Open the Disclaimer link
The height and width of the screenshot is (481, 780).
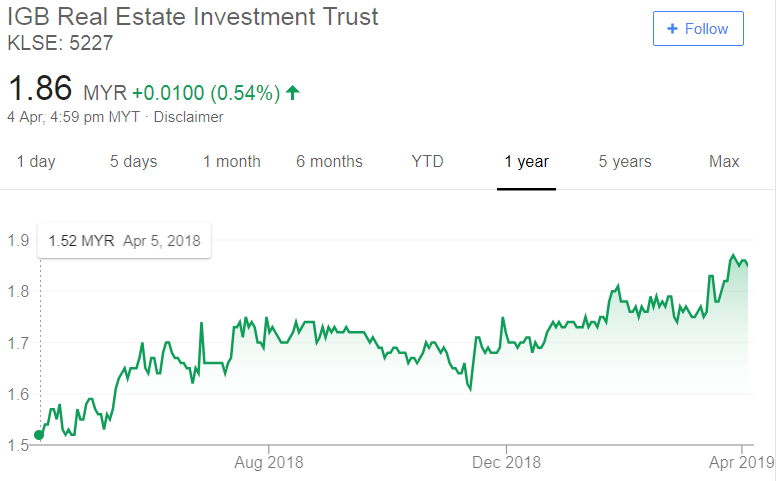point(188,117)
